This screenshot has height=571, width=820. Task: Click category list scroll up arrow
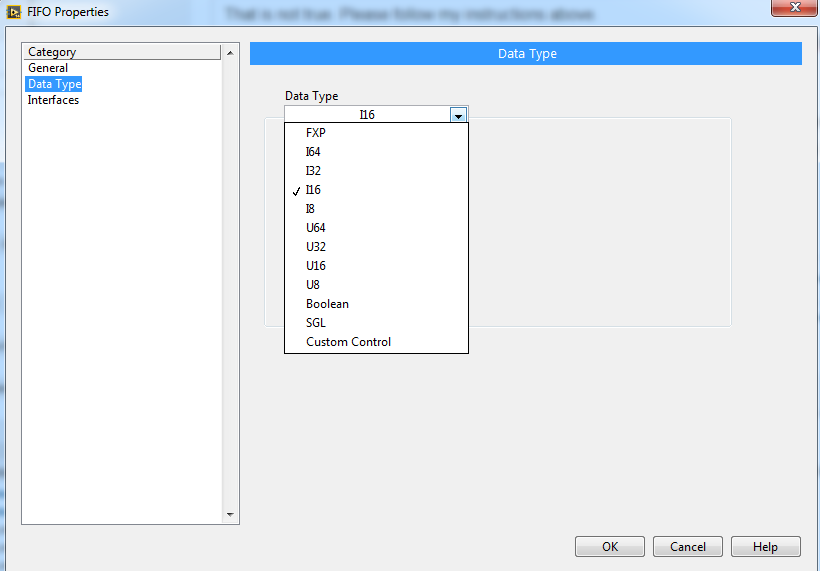(230, 53)
